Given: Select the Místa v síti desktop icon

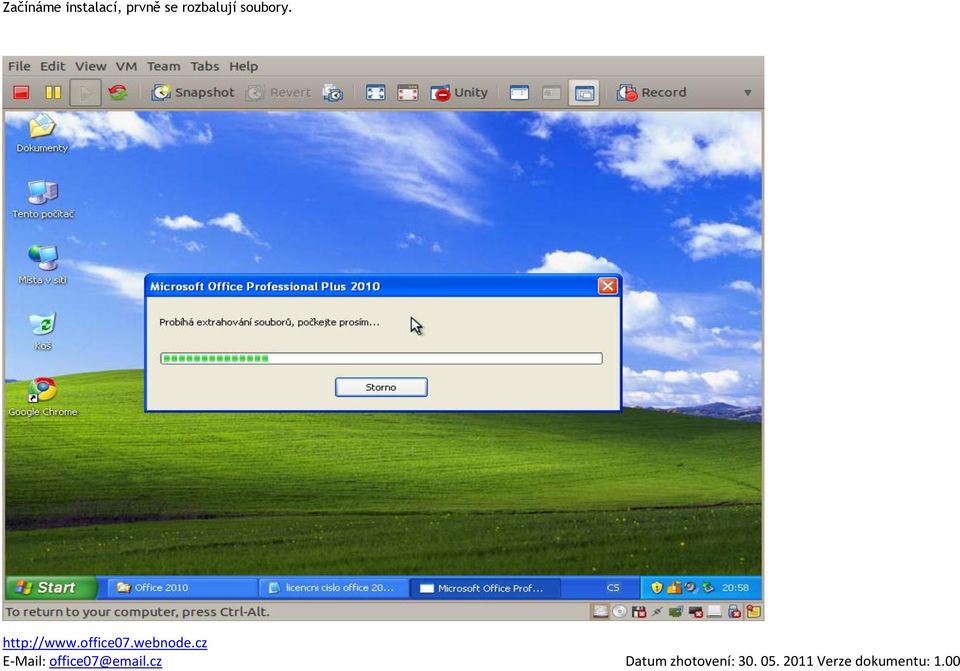Looking at the screenshot, I should [43, 265].
